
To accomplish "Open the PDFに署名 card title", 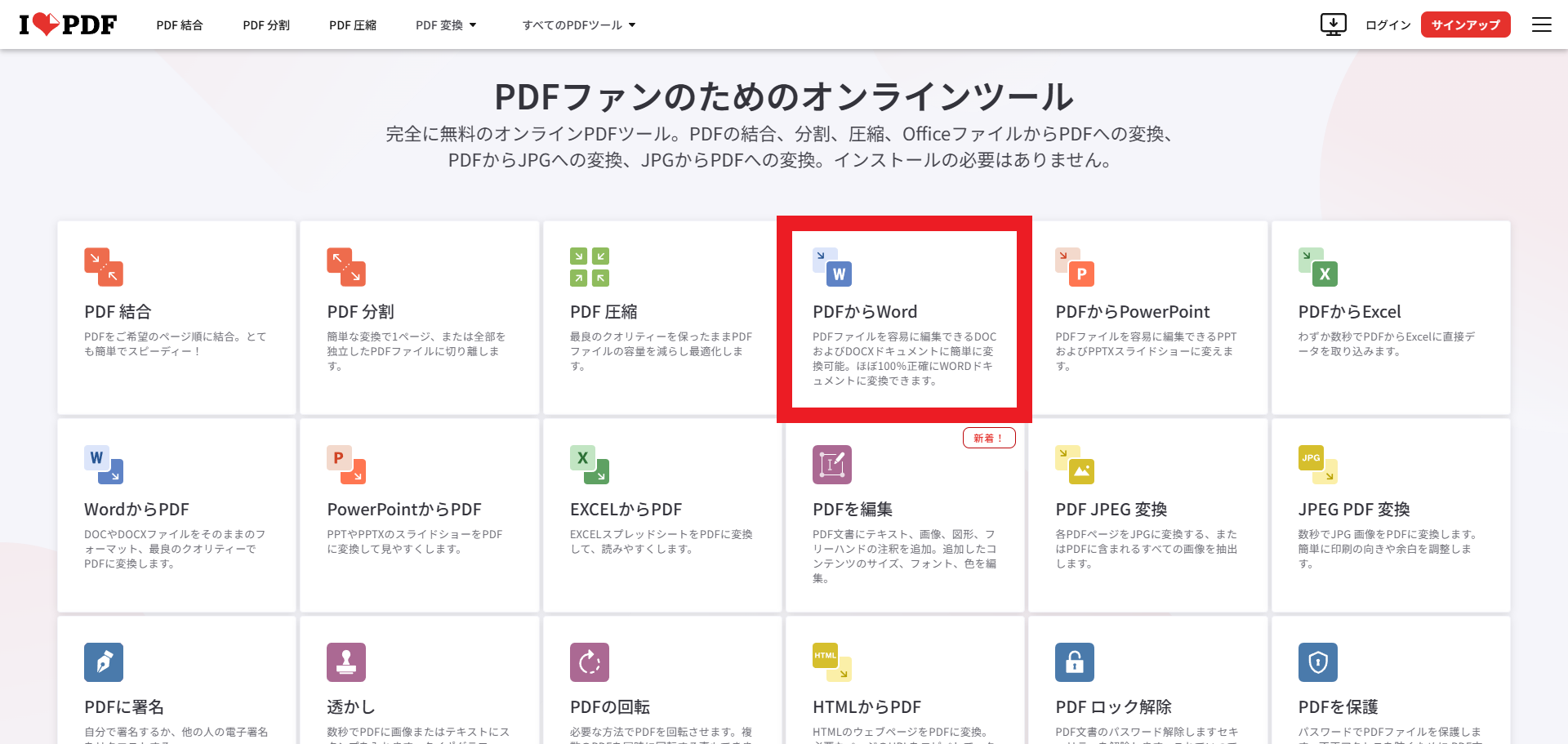I will click(124, 707).
